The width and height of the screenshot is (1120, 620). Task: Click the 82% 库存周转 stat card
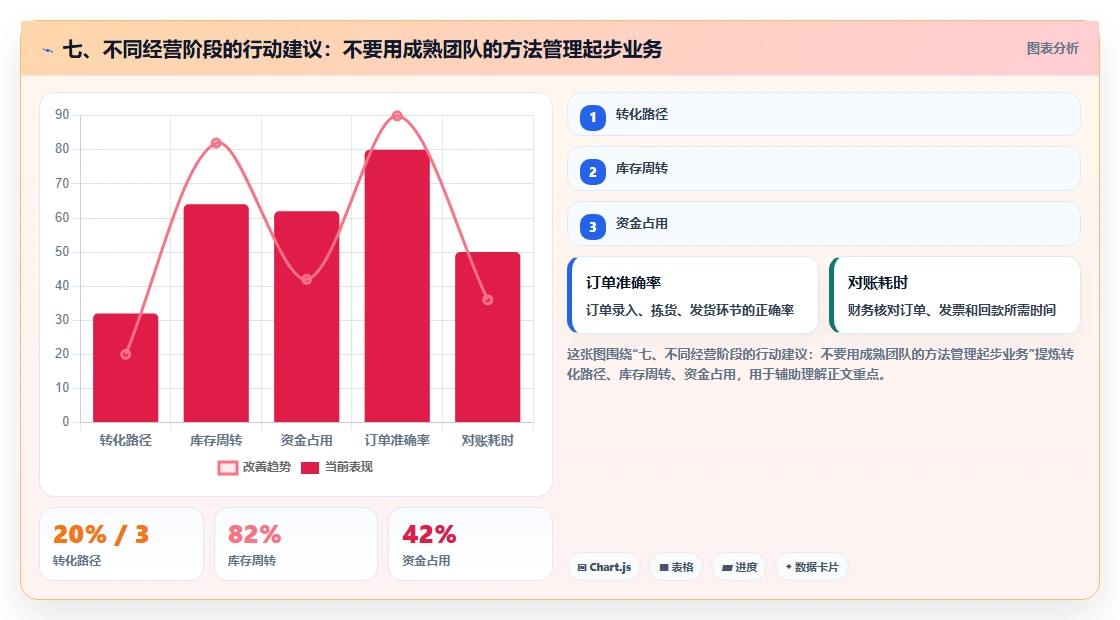[x=296, y=544]
